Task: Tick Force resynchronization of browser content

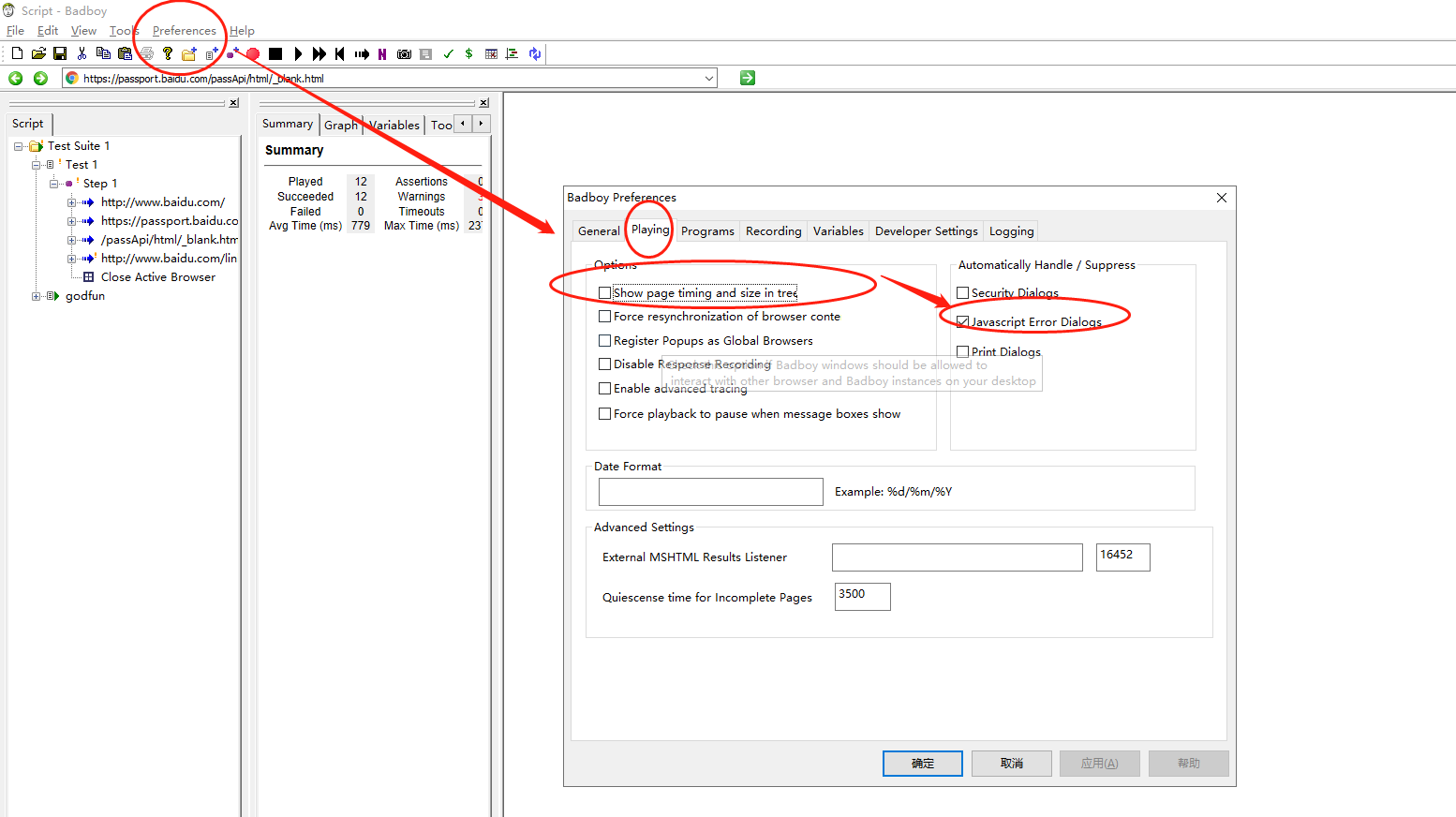Action: [605, 317]
